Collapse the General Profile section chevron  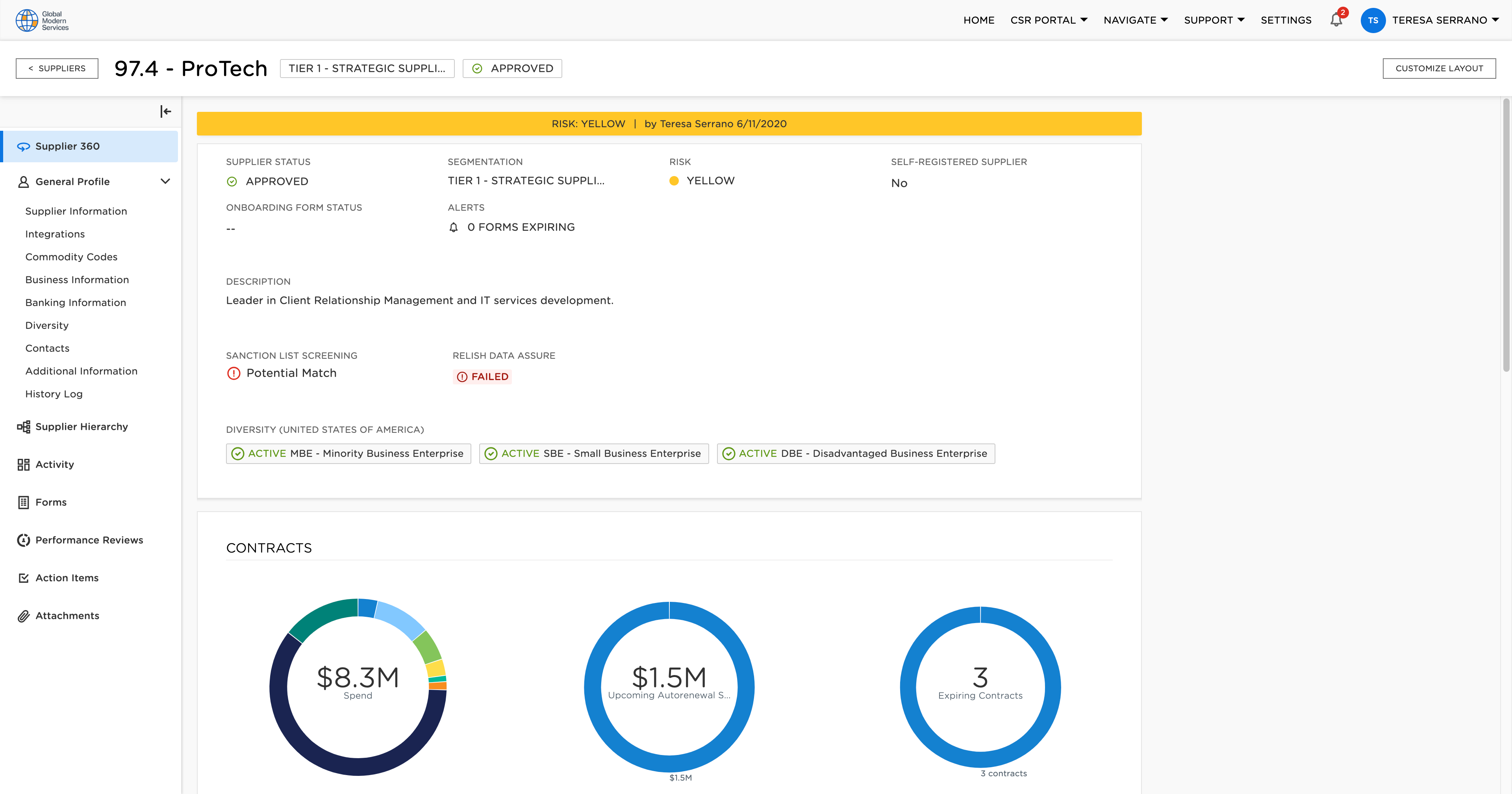coord(165,182)
